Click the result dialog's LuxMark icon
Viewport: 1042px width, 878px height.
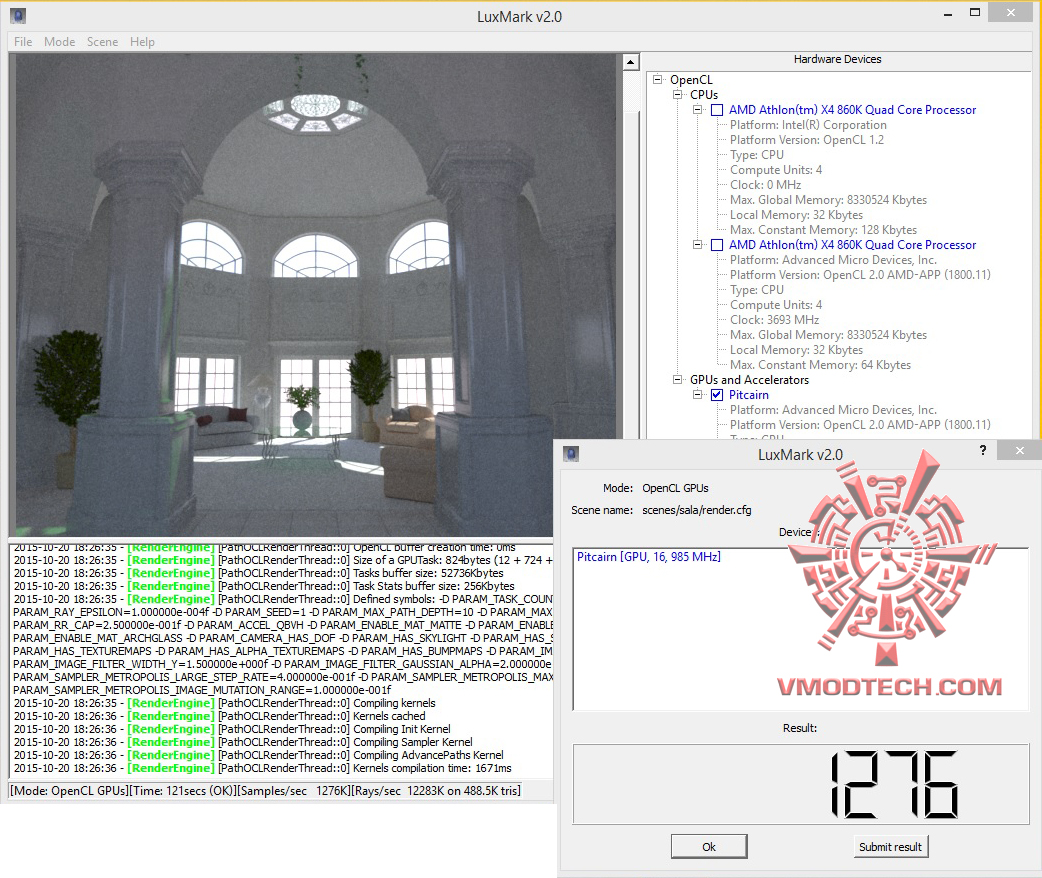click(x=571, y=454)
